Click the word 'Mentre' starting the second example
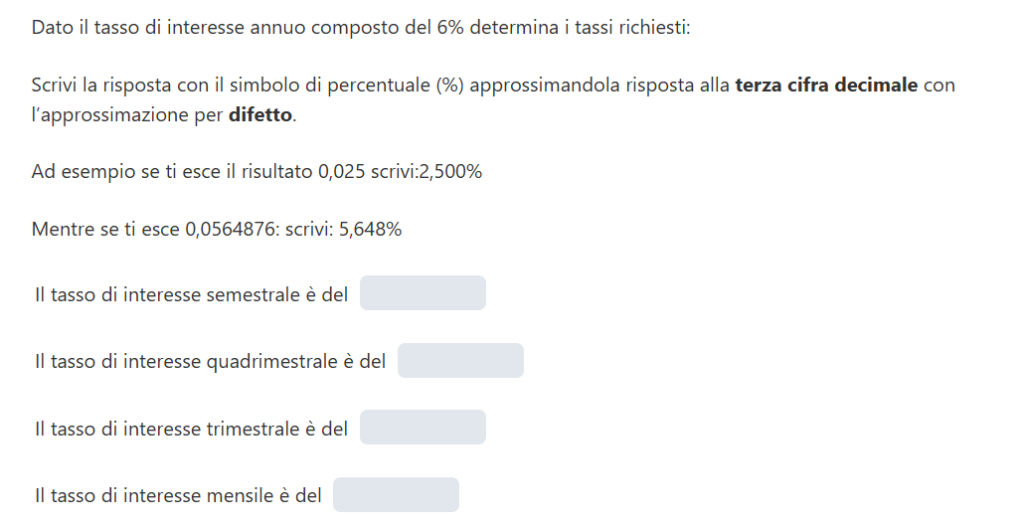The width and height of the screenshot is (1024, 529). pos(59,229)
